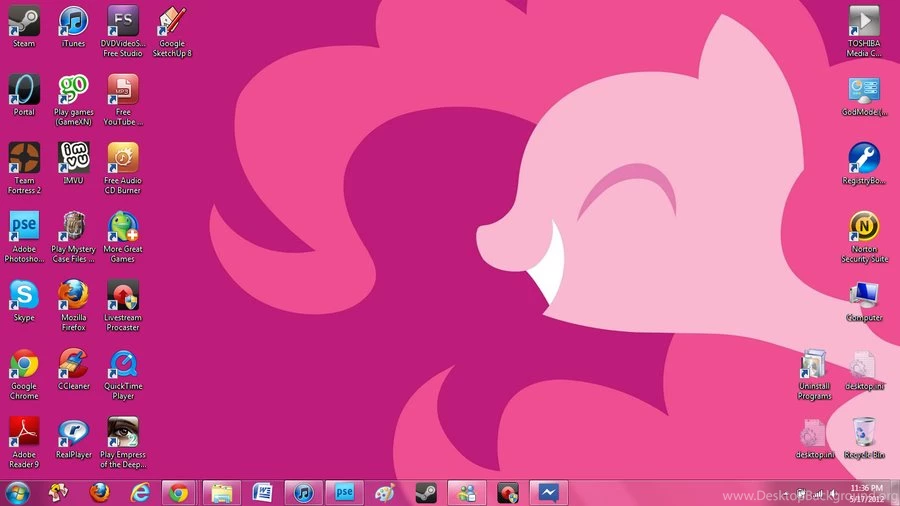Launch CCleaner desktop shortcut
Screen dimensions: 900x506
[x=73, y=365]
